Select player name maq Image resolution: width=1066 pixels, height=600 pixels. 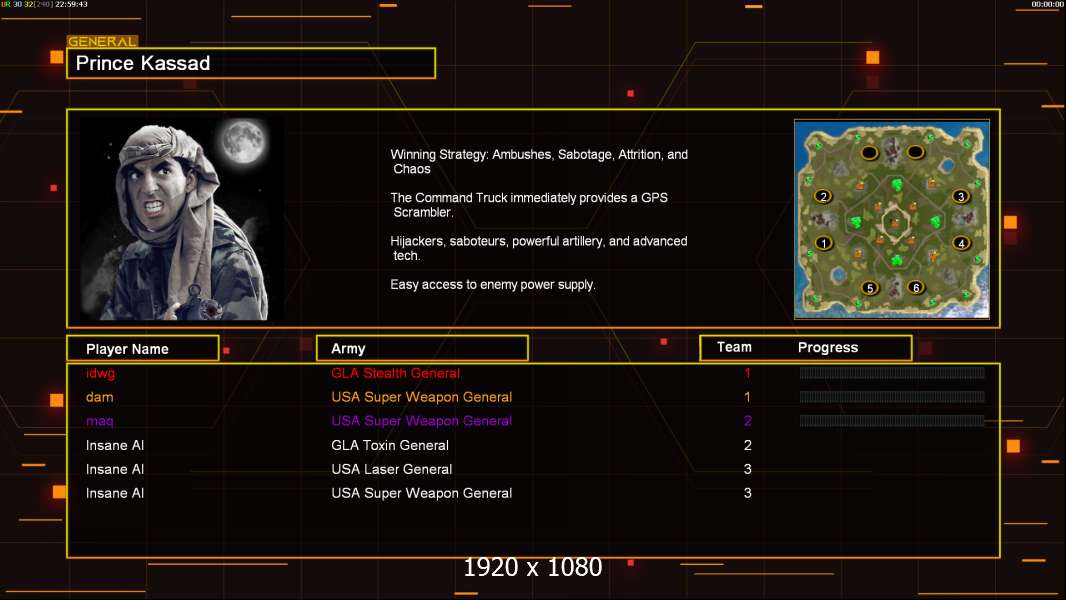[x=99, y=421]
